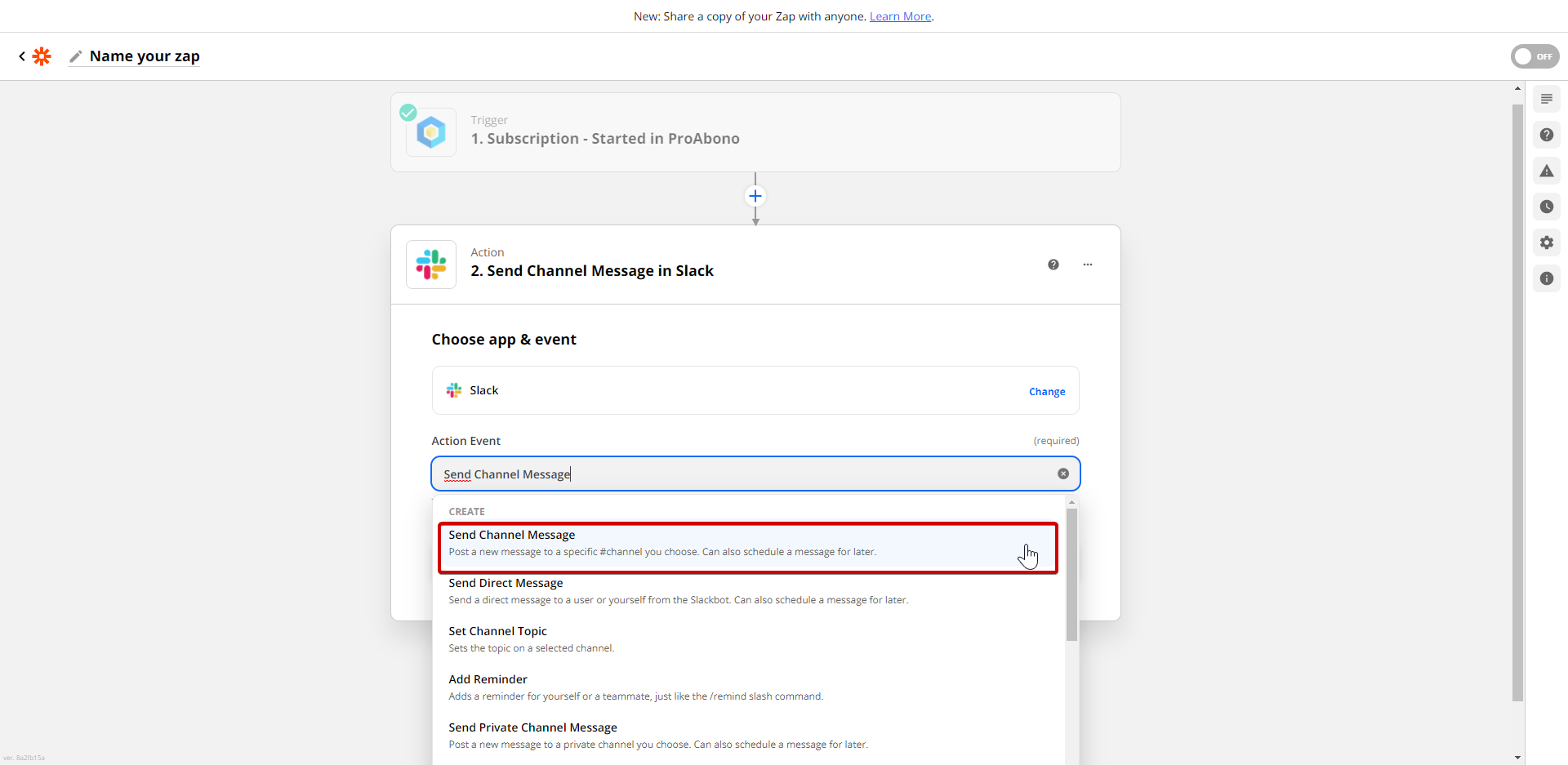
Task: Toggle the zap OFF switch on
Action: 1535,56
